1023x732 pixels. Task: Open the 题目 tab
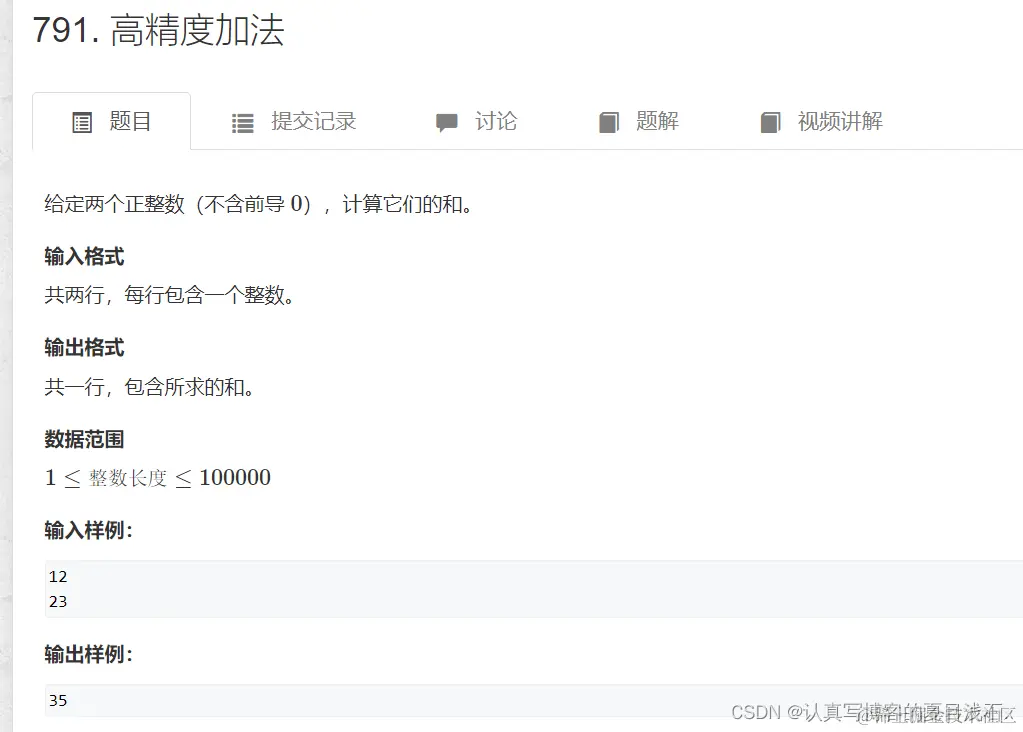[112, 121]
